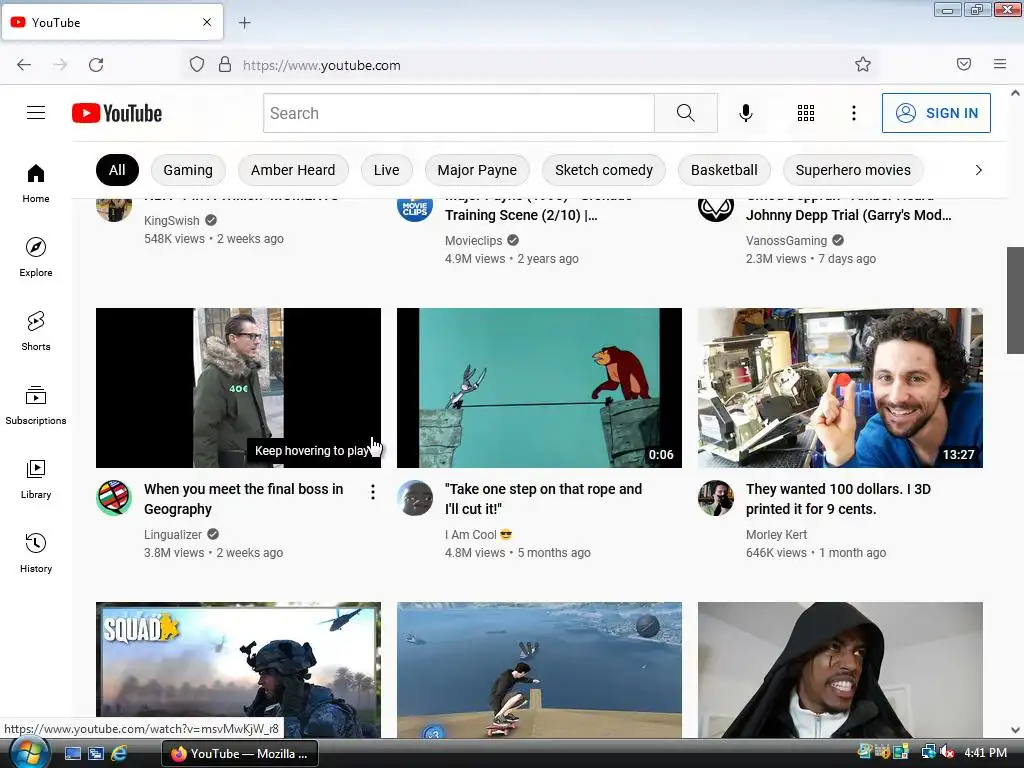The width and height of the screenshot is (1024, 768).
Task: Bookmark page with star icon
Action: 863,64
